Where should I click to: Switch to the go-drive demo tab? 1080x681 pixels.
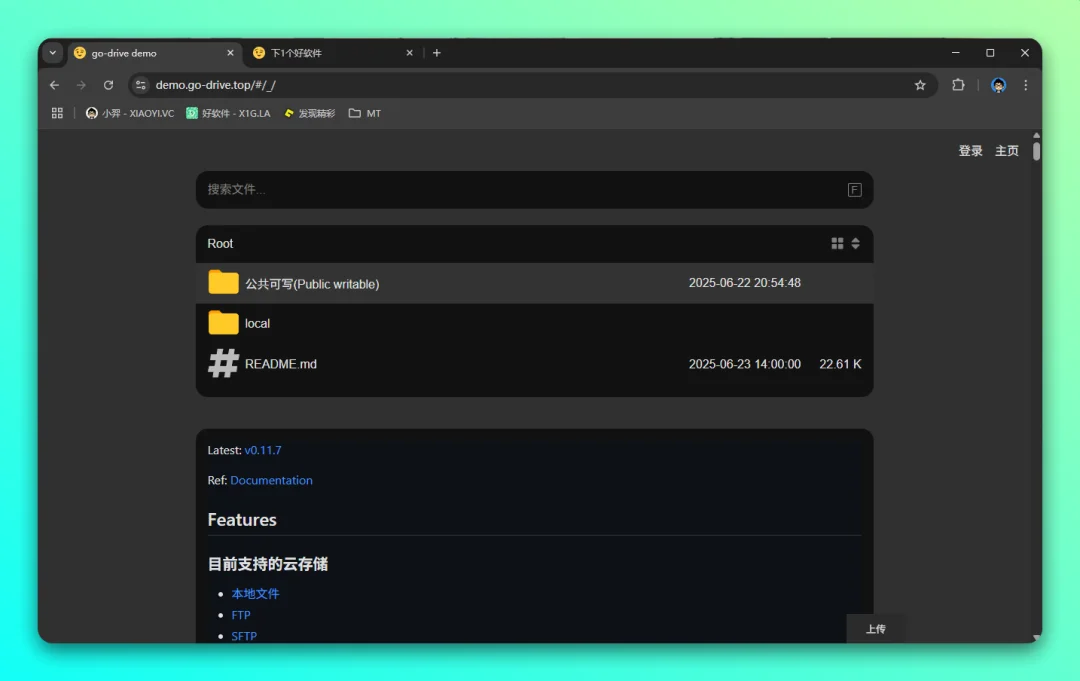click(154, 53)
